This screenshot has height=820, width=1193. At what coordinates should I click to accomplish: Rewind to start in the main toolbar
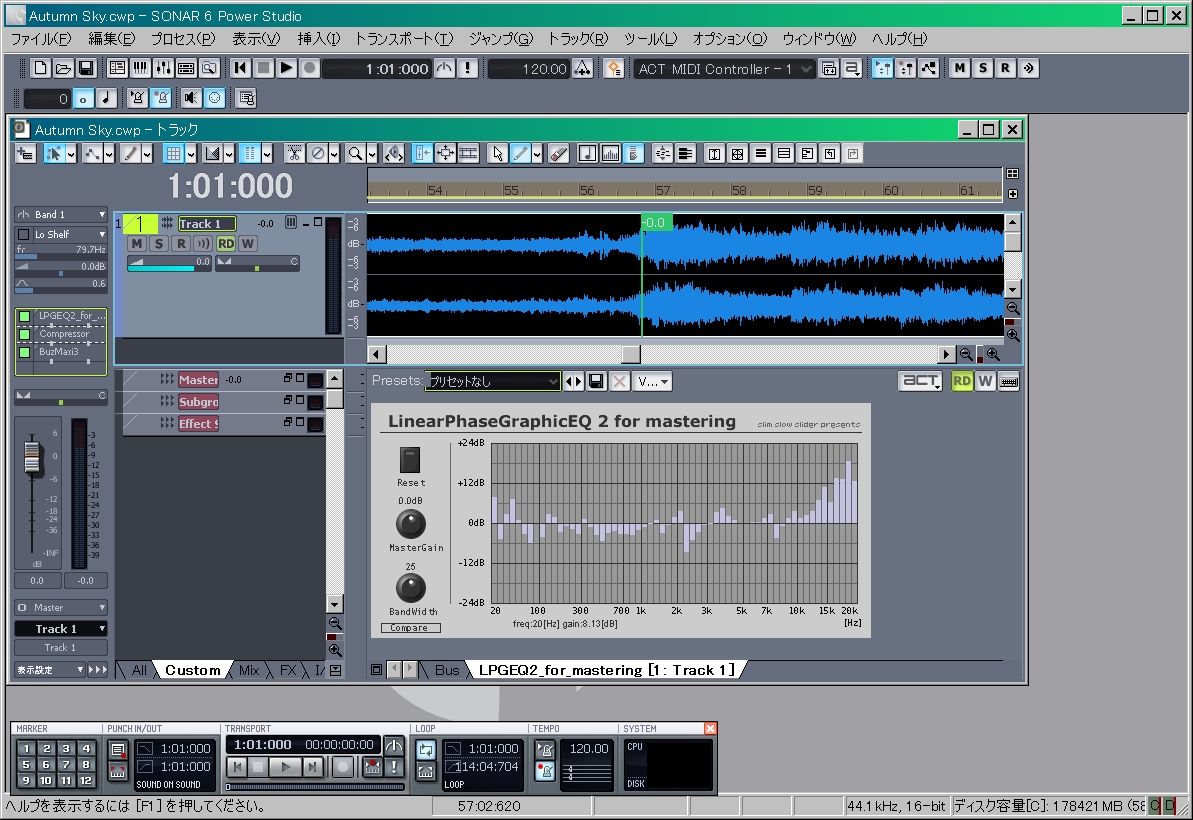(240, 68)
